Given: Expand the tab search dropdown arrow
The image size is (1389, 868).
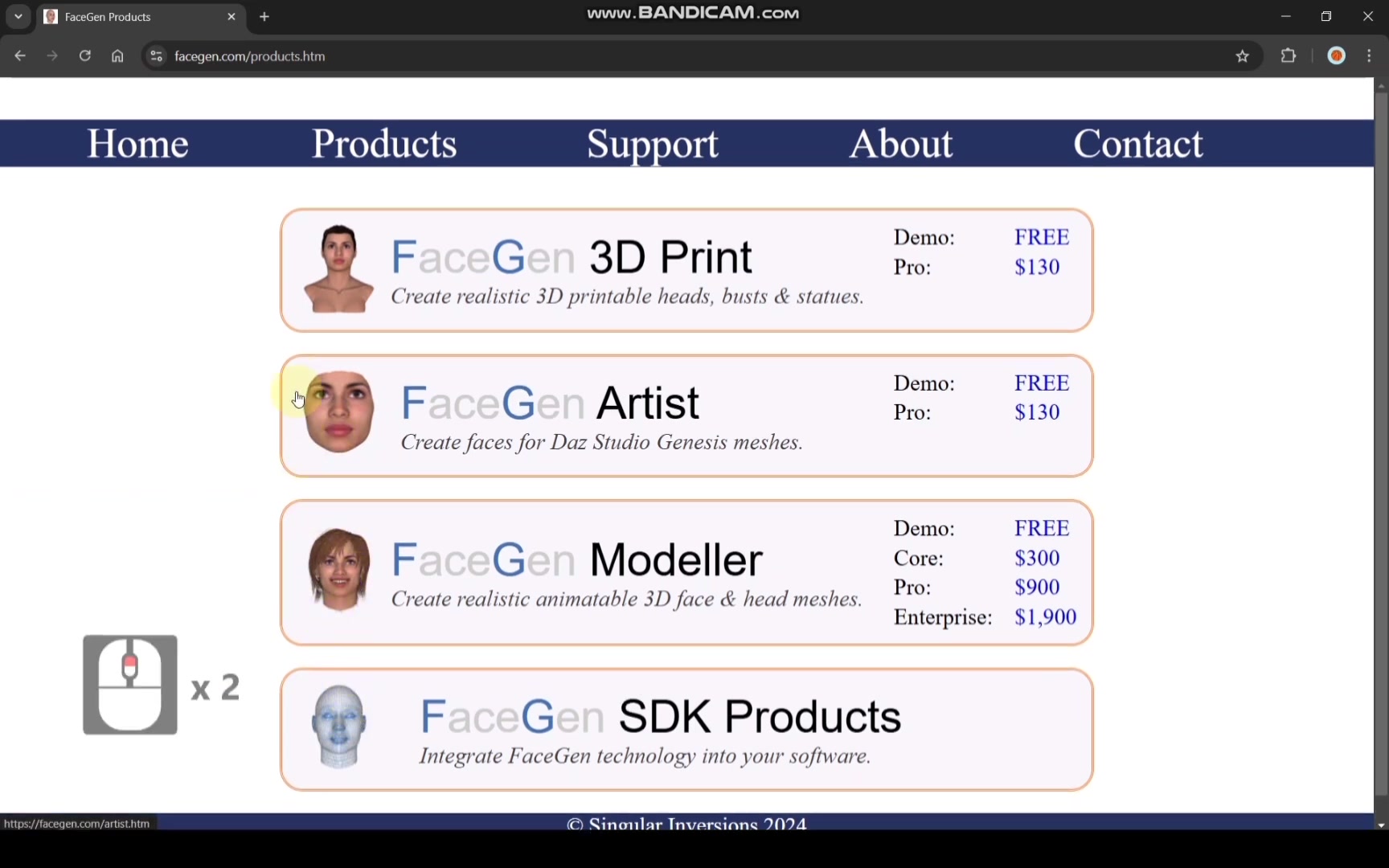Looking at the screenshot, I should 18,17.
